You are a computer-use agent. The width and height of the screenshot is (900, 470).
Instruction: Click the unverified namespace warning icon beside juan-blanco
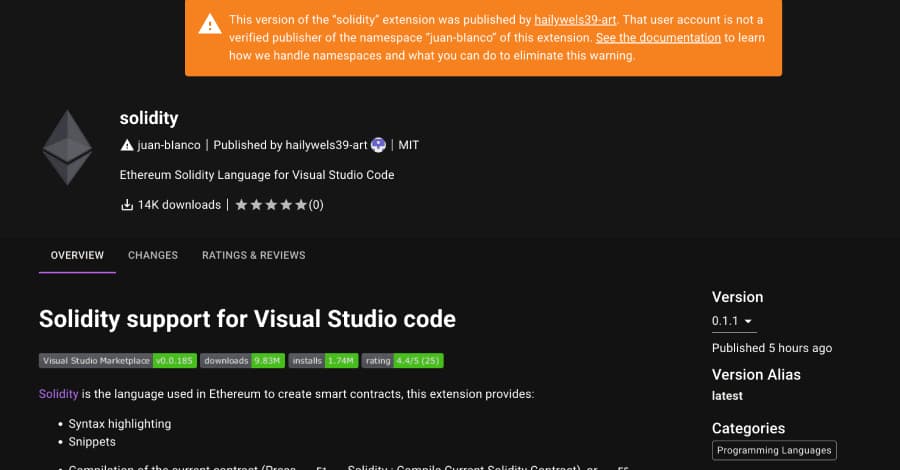[x=126, y=145]
